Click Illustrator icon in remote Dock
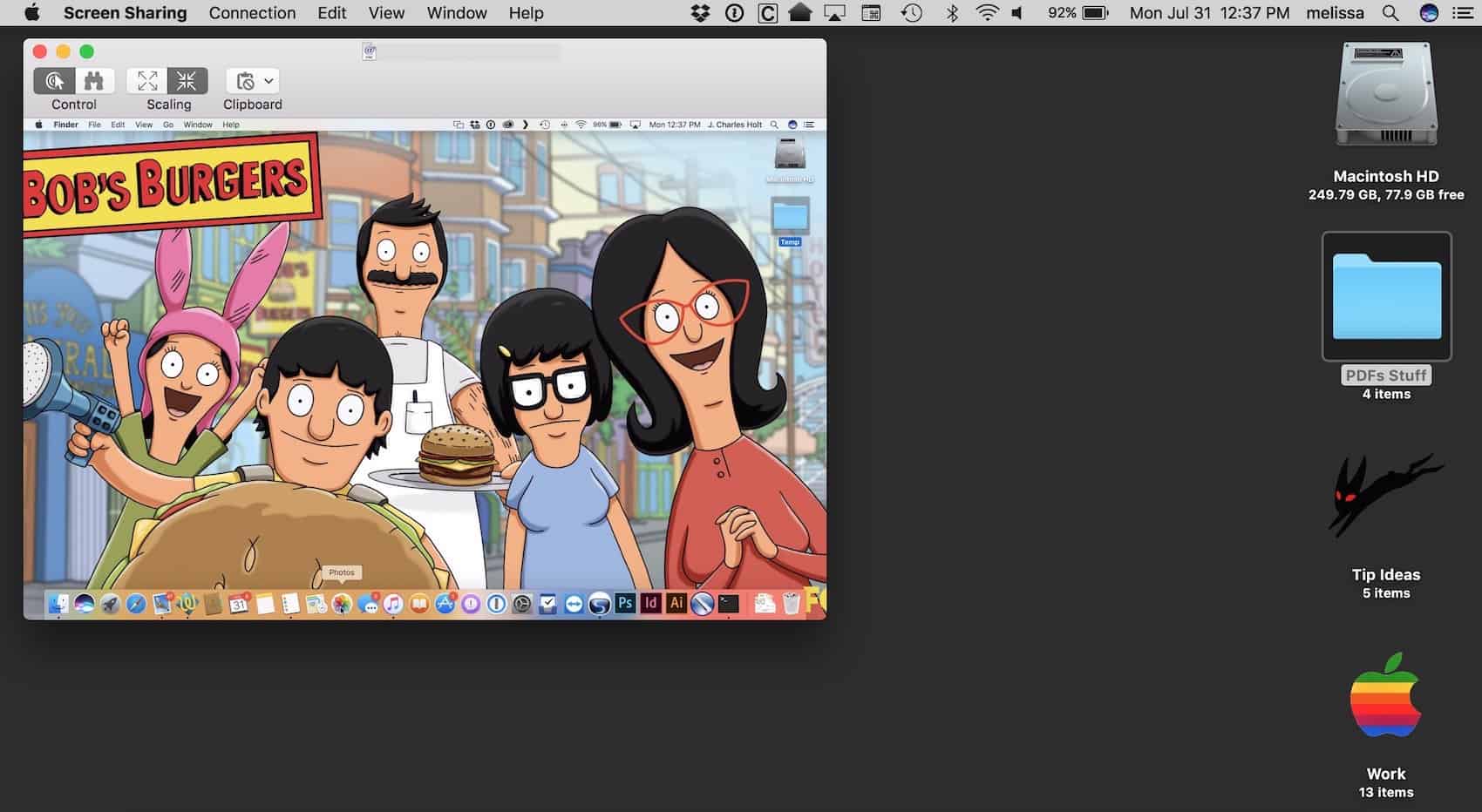The image size is (1482, 812). point(676,603)
